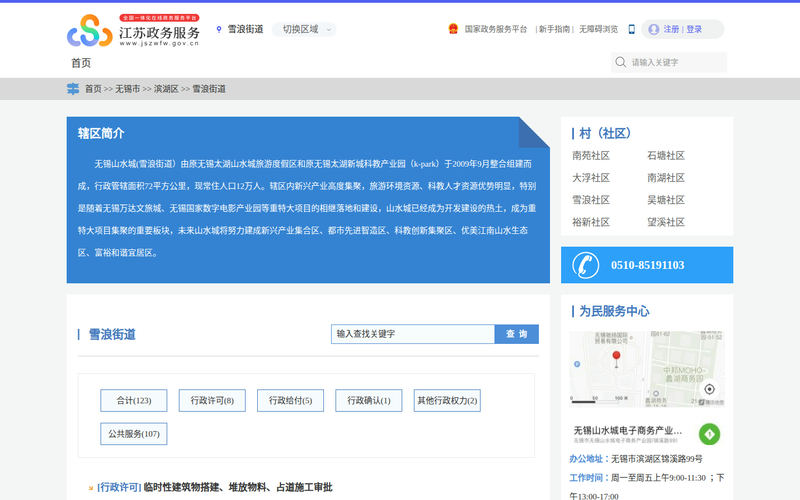This screenshot has height=500, width=800.
Task: Select the 行政许可(8) filter
Action: tap(212, 401)
